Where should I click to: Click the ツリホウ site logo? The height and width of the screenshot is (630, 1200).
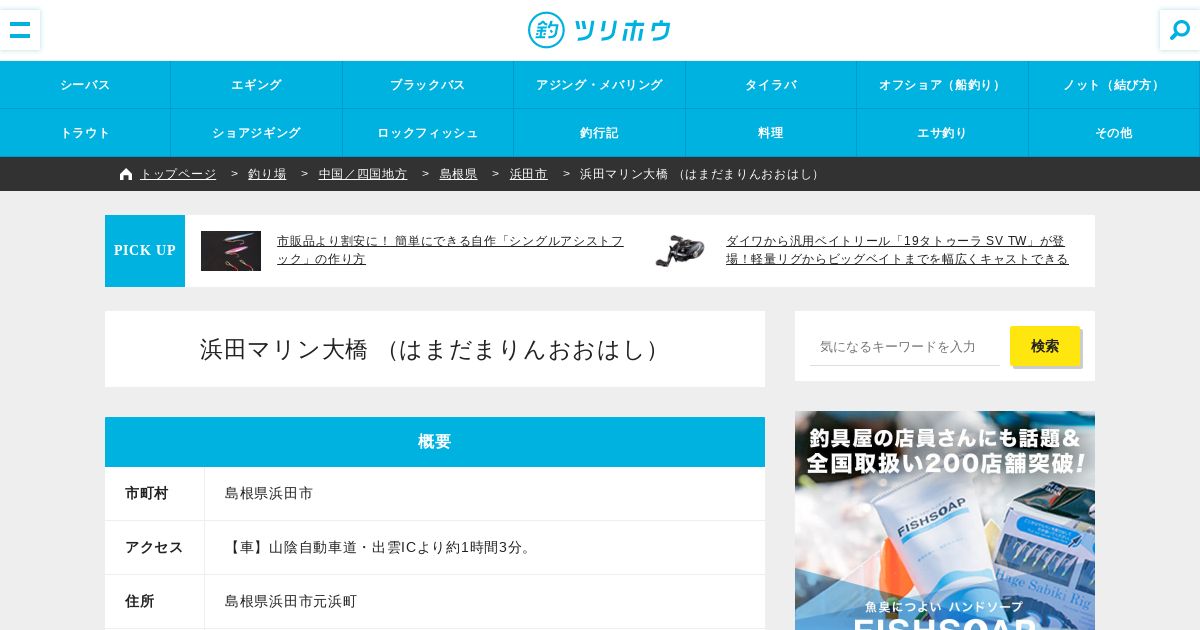(x=600, y=30)
